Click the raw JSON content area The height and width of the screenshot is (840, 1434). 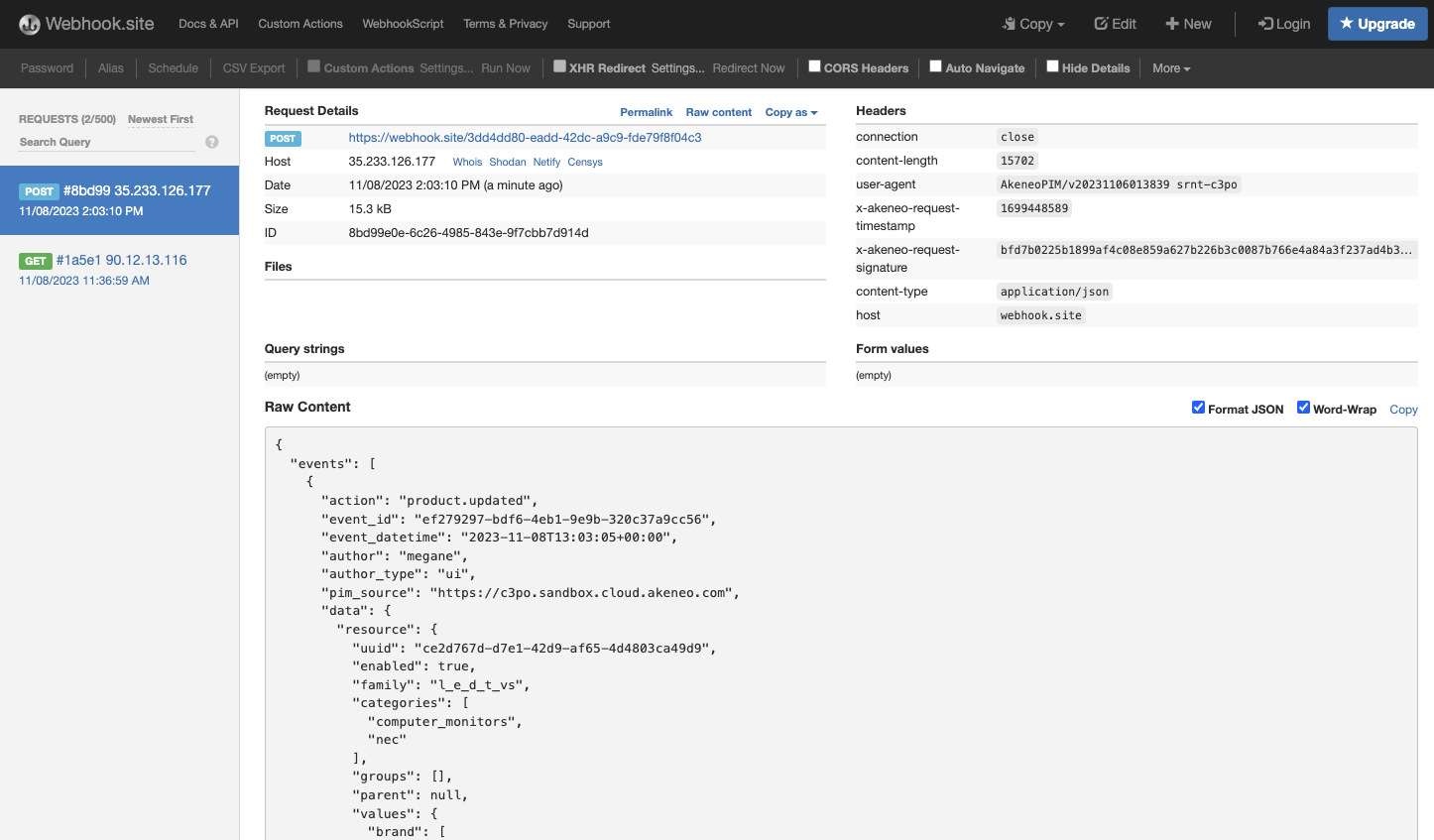841,635
